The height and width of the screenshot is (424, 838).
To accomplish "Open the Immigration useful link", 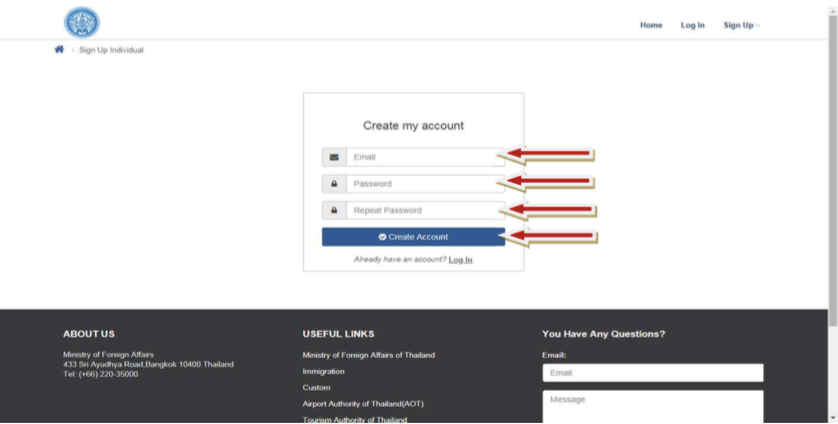I will 323,371.
